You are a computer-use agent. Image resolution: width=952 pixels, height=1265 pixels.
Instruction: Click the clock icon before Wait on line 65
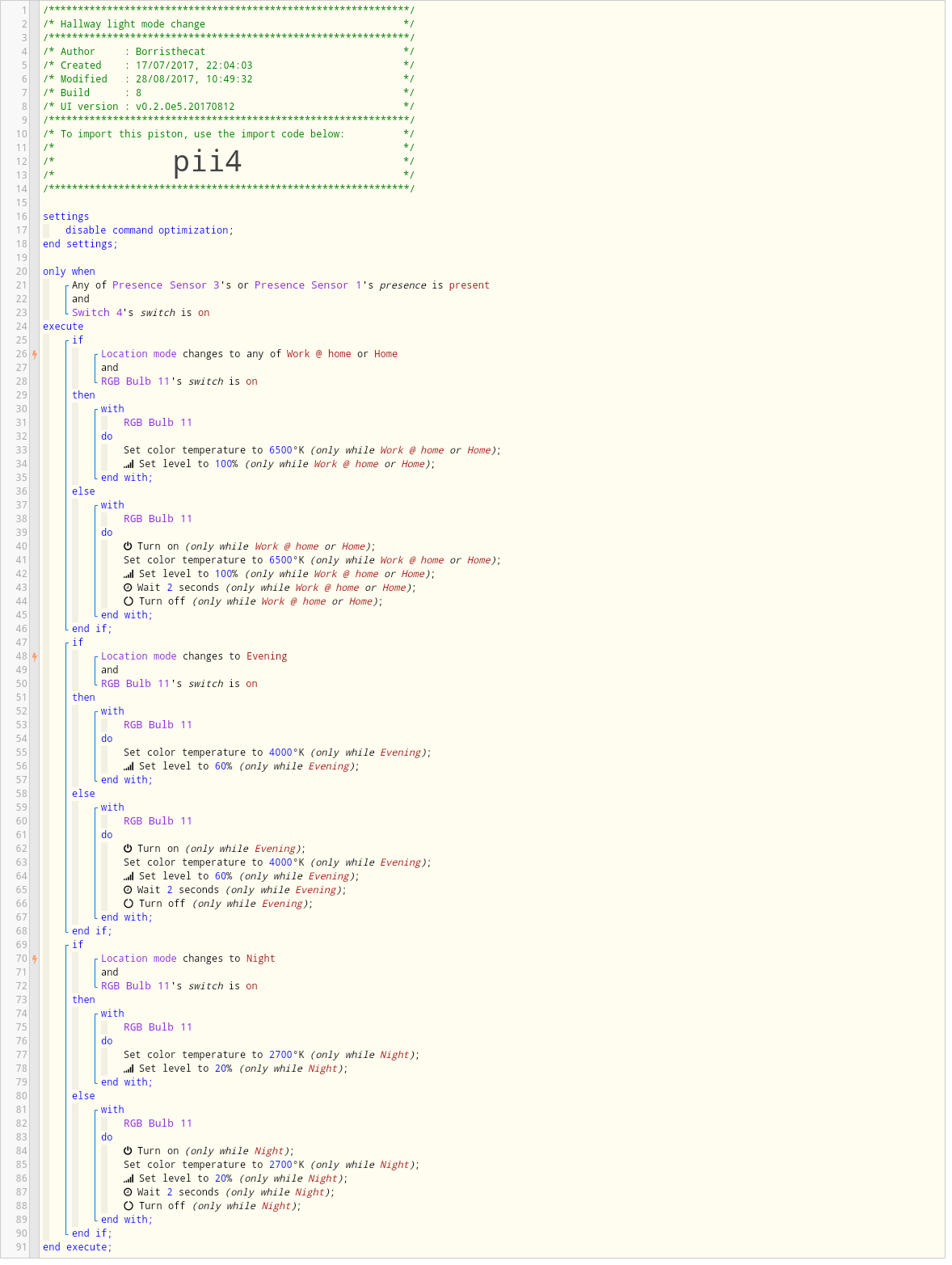(x=128, y=890)
